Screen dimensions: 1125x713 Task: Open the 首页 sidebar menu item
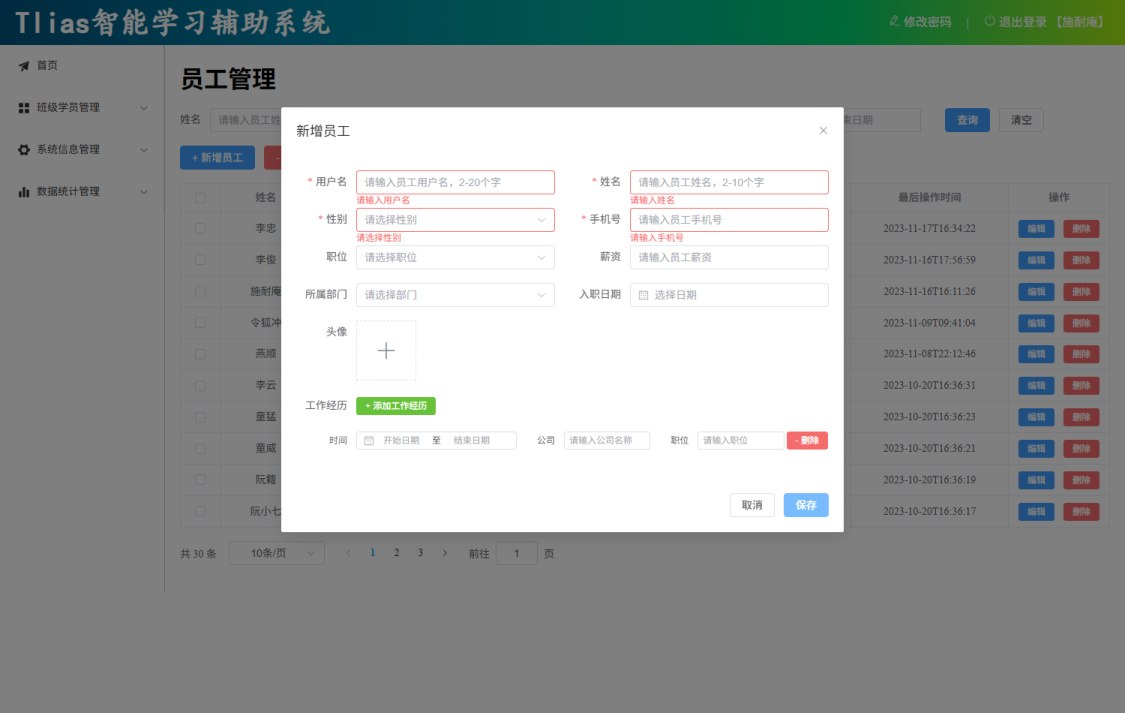pos(83,66)
